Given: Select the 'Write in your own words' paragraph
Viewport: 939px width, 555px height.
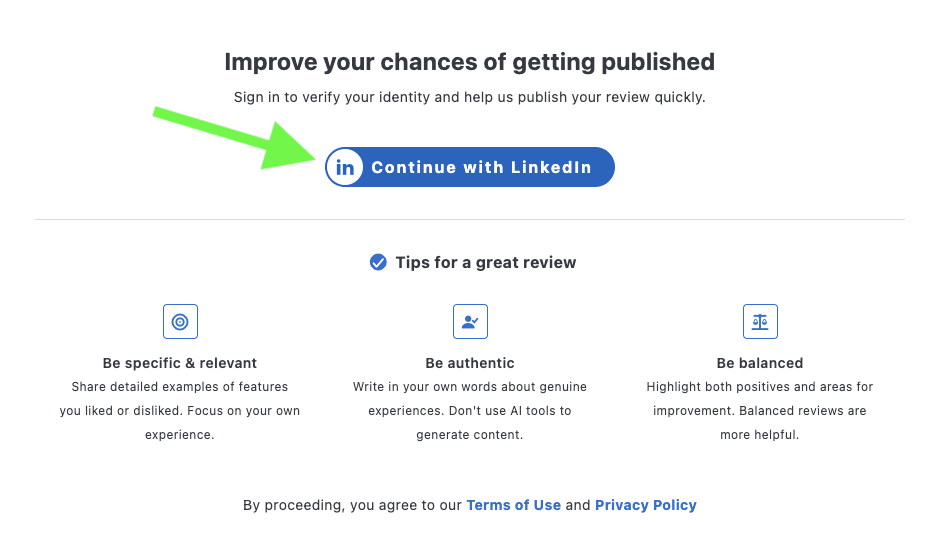Looking at the screenshot, I should pyautogui.click(x=470, y=410).
